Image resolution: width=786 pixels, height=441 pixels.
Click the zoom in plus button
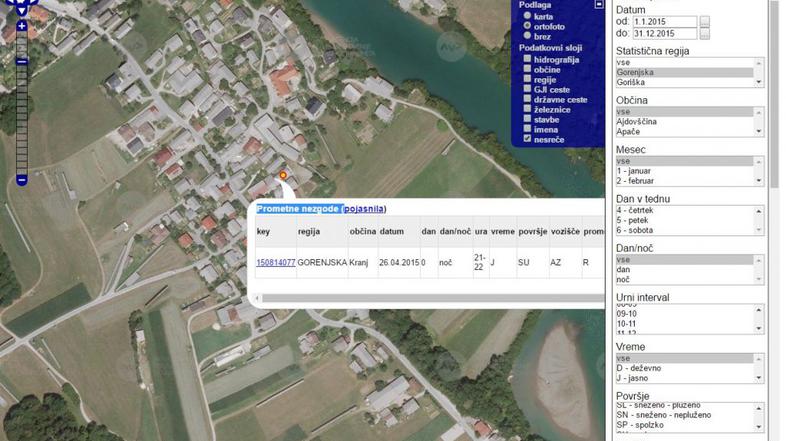(22, 26)
